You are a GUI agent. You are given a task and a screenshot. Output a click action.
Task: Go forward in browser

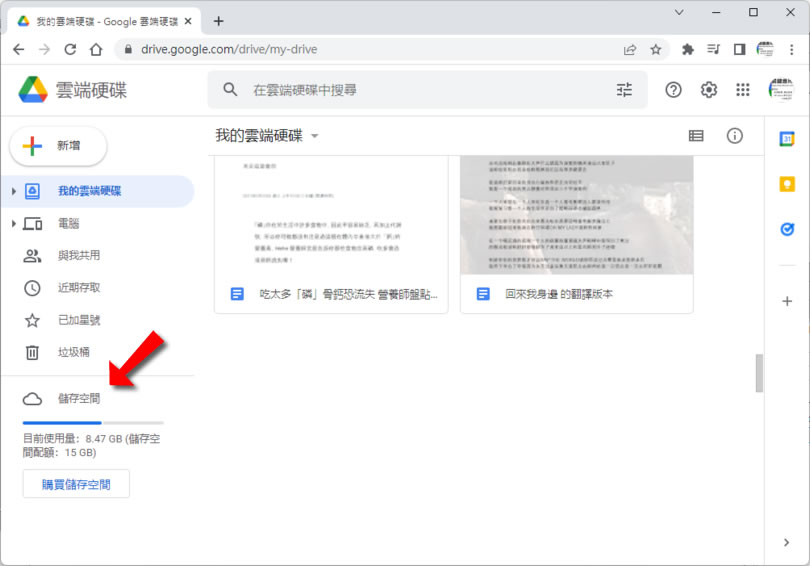pyautogui.click(x=44, y=50)
